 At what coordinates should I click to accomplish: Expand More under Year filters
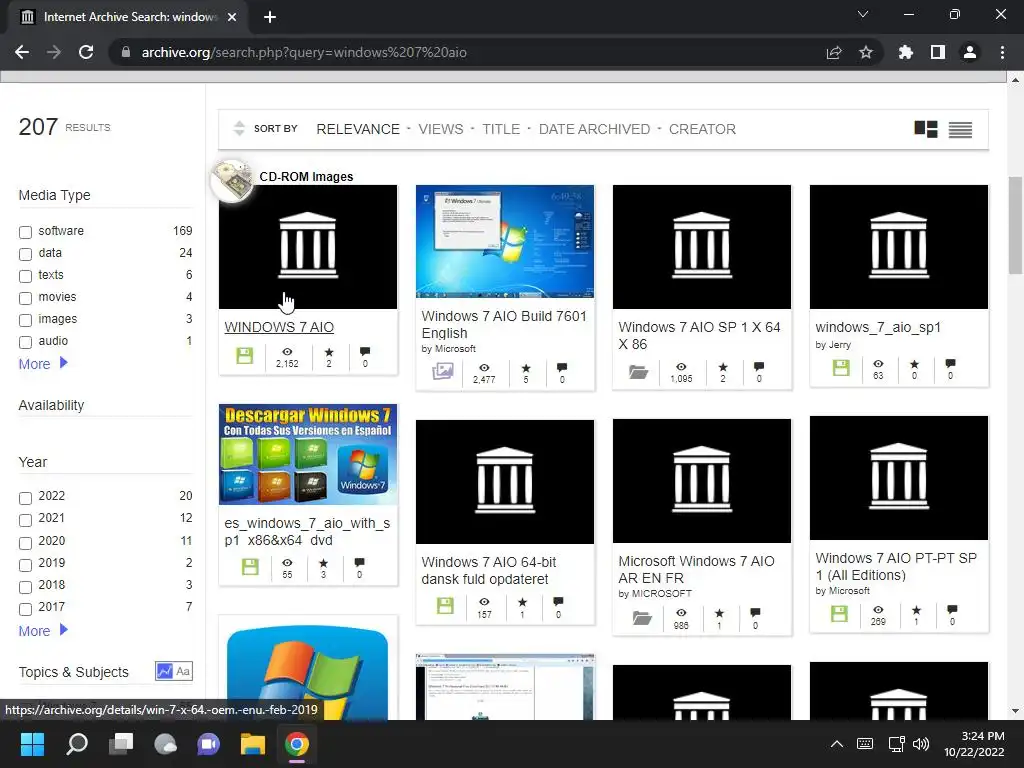coord(43,631)
